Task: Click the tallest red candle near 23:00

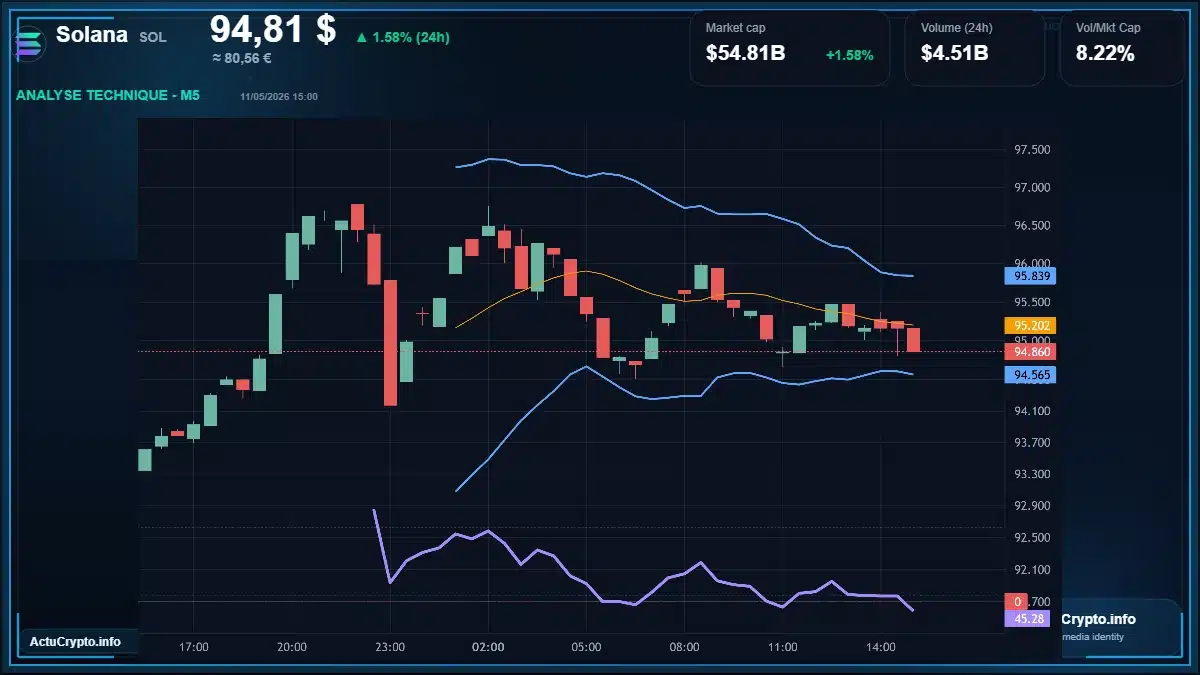Action: (390, 342)
